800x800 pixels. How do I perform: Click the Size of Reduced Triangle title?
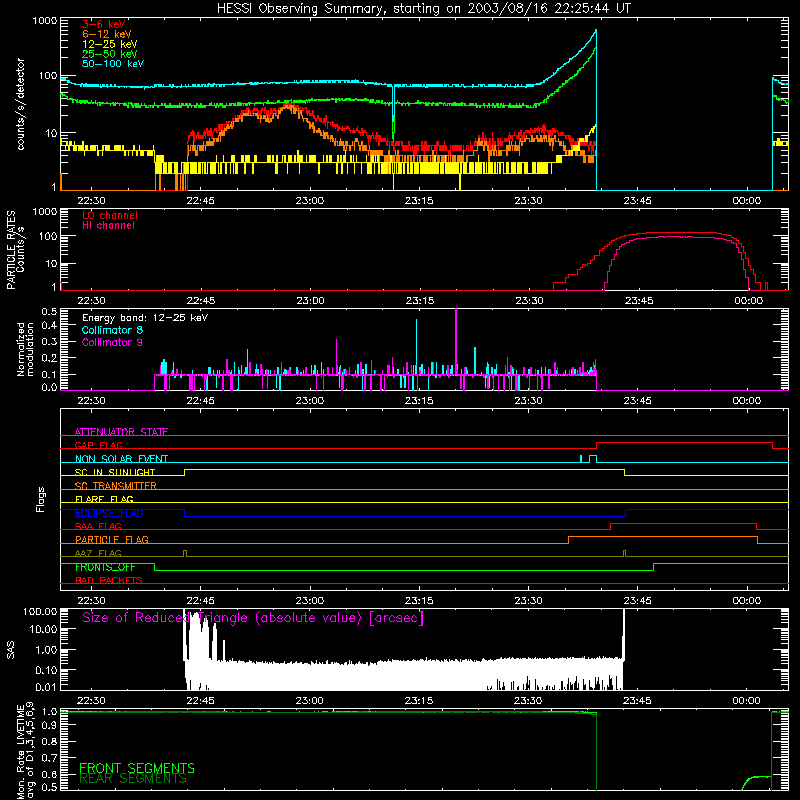253,618
